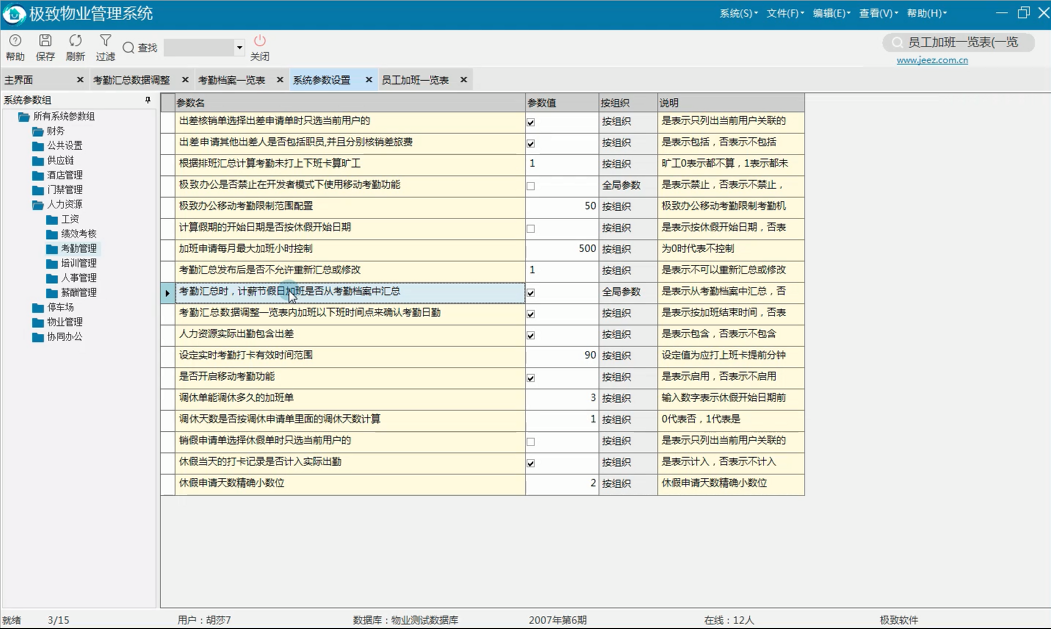Image resolution: width=1051 pixels, height=629 pixels.
Task: Toggle checkbox for 计算假期的开始日期是否按休假开始日期
Action: (x=531, y=229)
